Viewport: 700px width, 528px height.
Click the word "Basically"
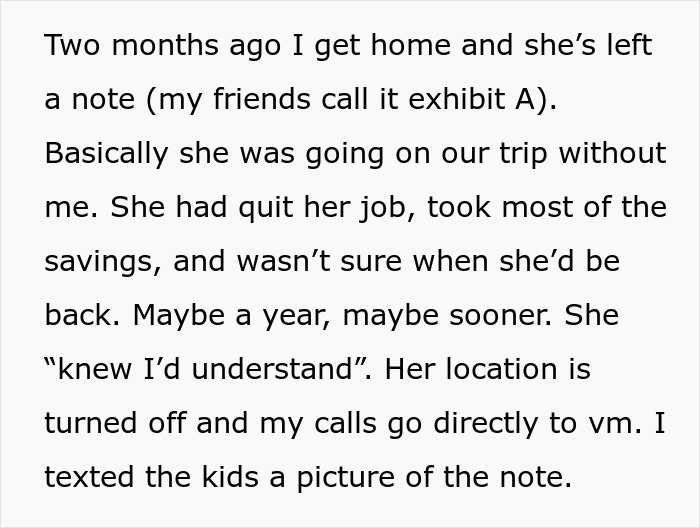(x=105, y=154)
